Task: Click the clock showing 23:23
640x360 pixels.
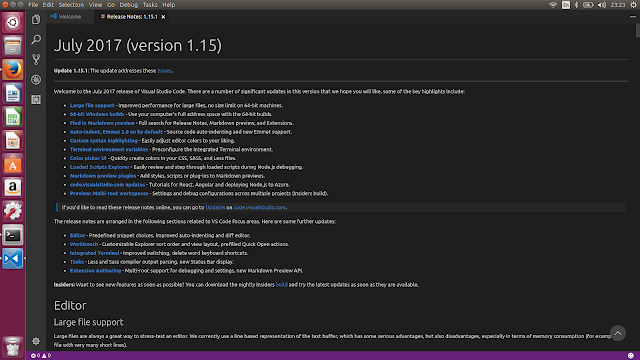Action: [x=618, y=5]
